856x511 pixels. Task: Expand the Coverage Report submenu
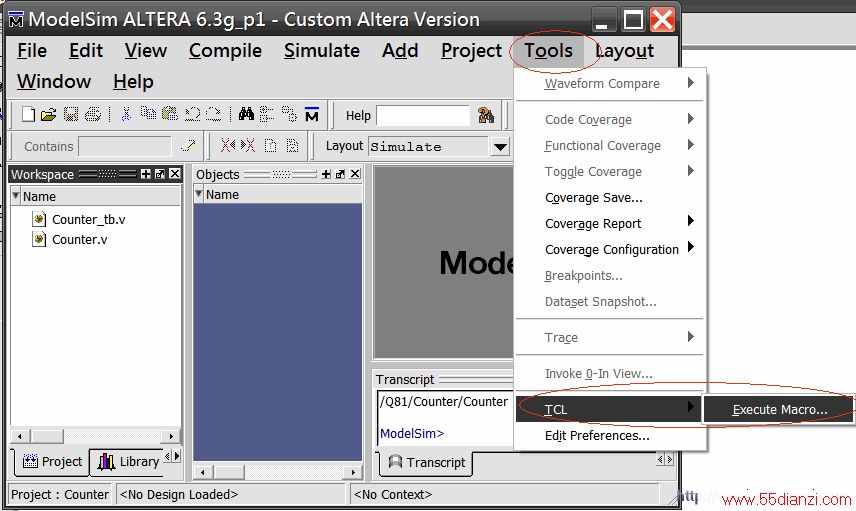coord(691,221)
